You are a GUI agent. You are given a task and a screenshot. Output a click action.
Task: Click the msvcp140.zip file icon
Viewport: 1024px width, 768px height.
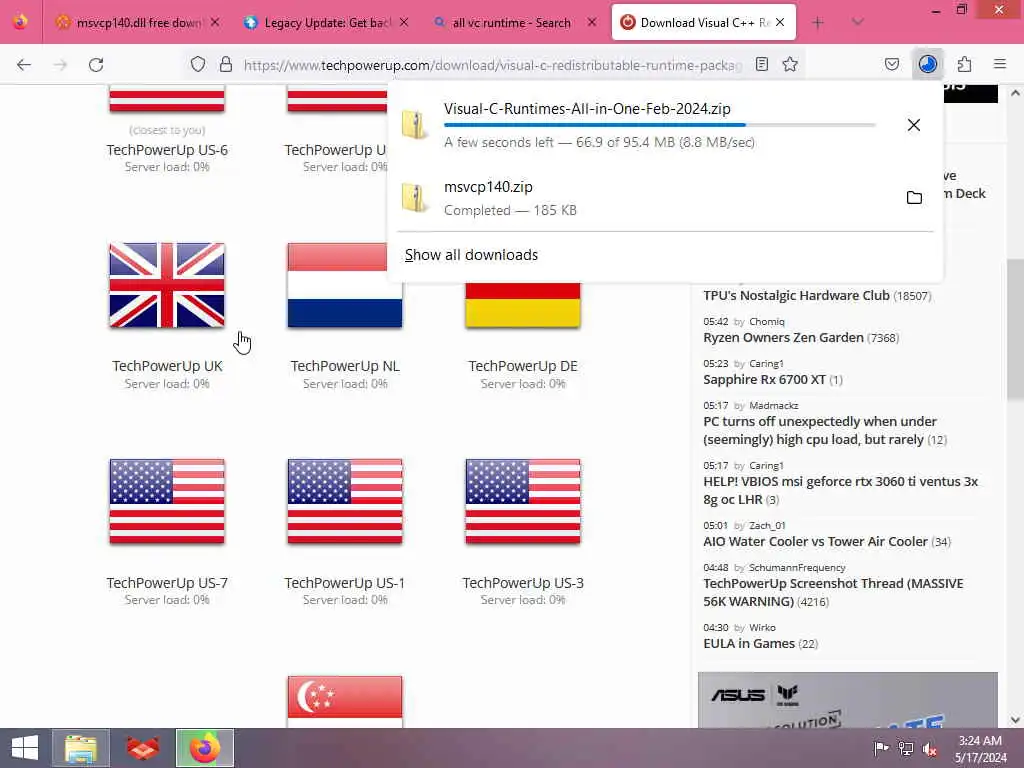[415, 198]
